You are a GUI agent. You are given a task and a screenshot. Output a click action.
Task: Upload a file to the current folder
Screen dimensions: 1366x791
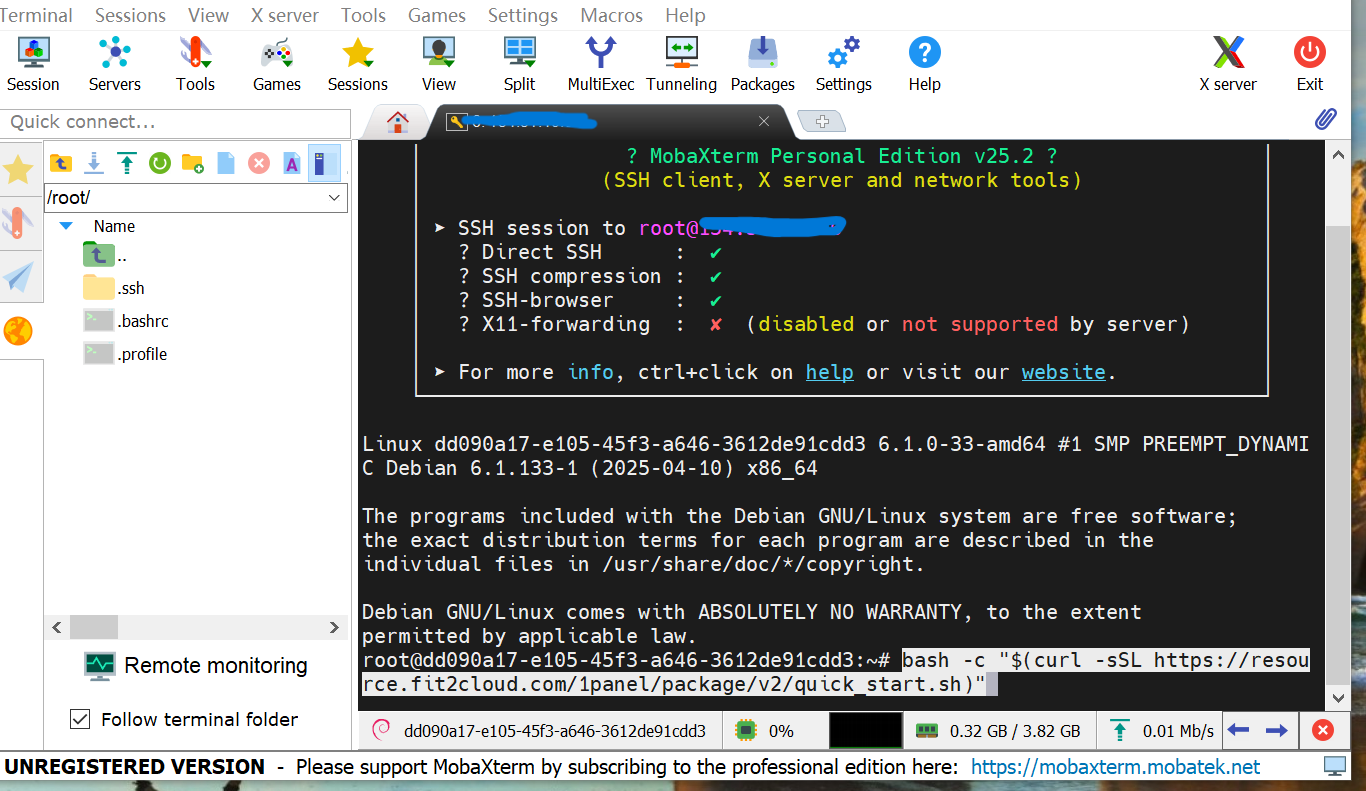127,163
